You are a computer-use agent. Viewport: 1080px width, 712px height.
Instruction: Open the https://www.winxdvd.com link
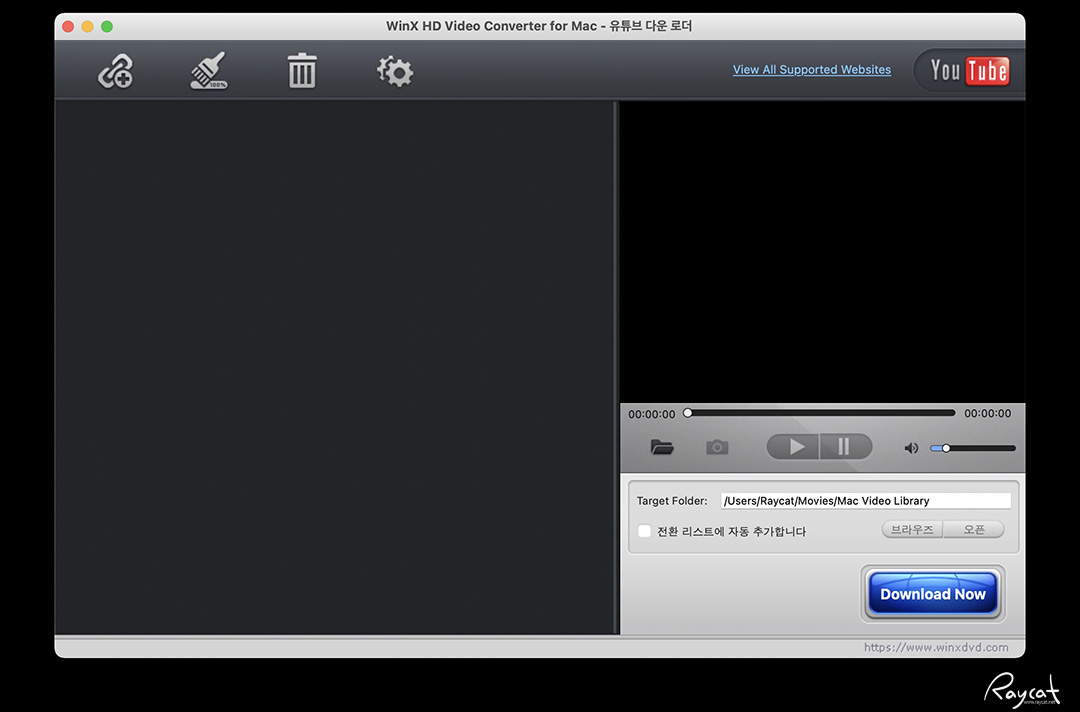click(936, 647)
